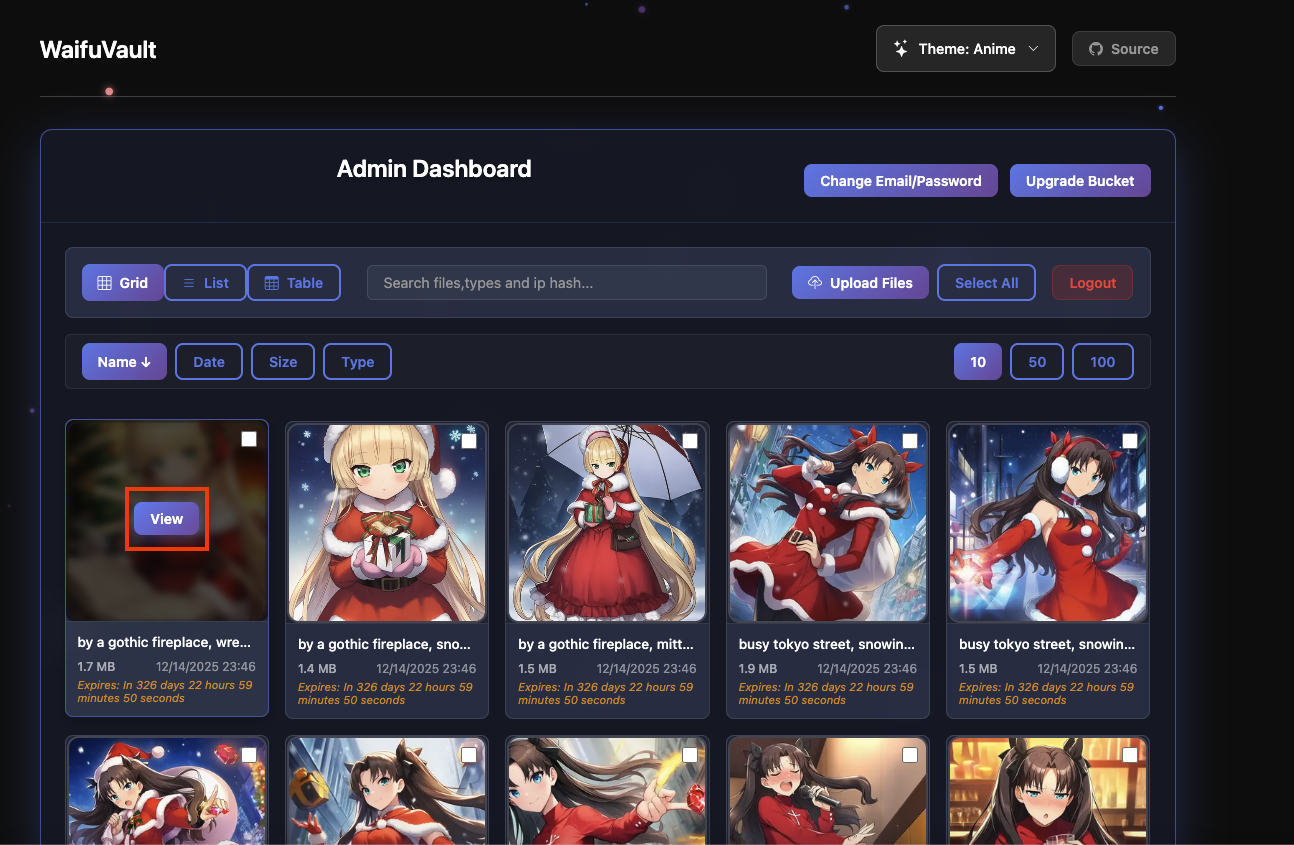This screenshot has width=1294, height=845.
Task: Click file name "by a gothic fireplace, wre..."
Action: click(x=165, y=642)
